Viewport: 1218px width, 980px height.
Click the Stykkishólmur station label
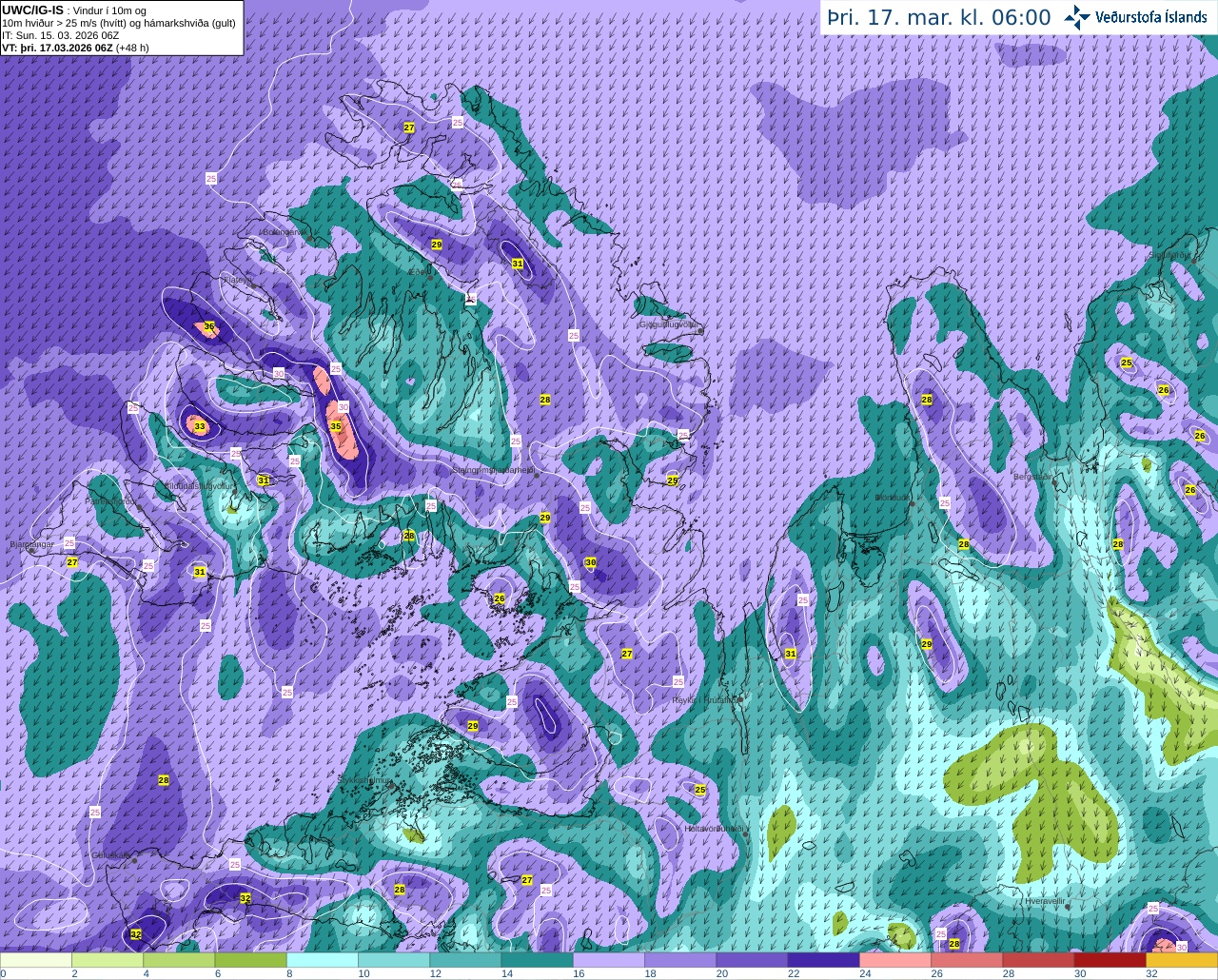(365, 779)
